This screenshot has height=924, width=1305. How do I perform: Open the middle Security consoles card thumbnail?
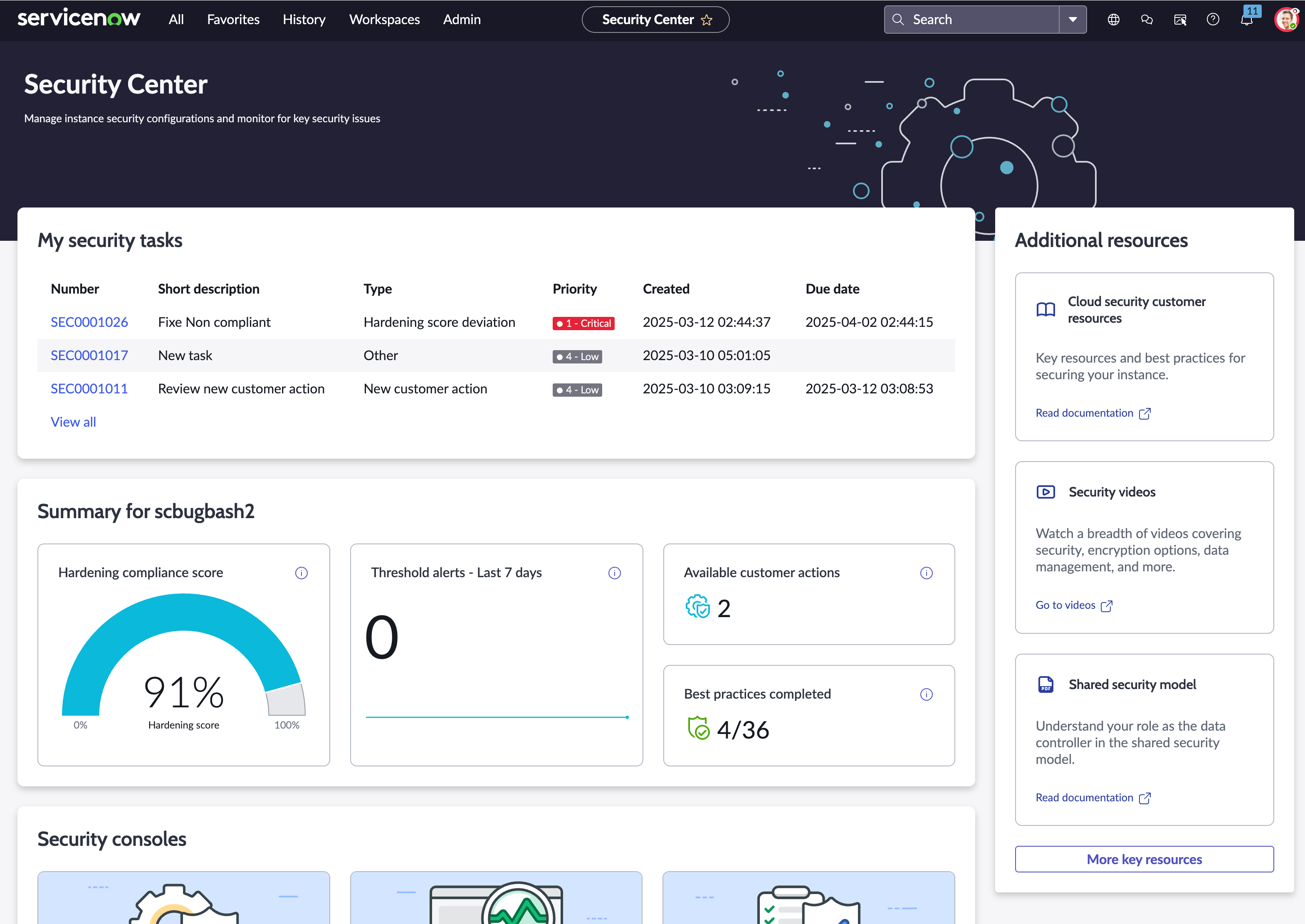(x=496, y=898)
